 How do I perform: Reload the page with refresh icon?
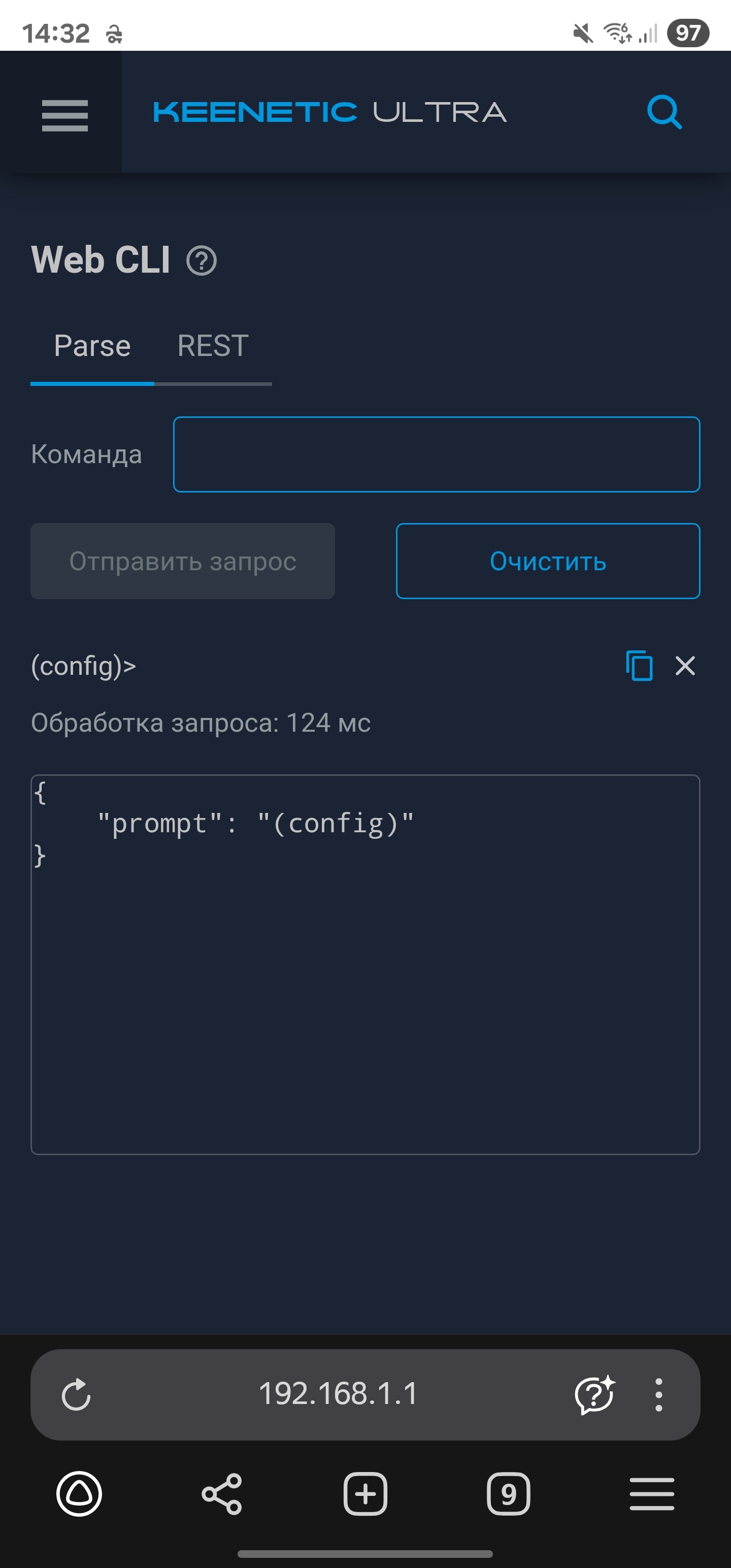[76, 1394]
